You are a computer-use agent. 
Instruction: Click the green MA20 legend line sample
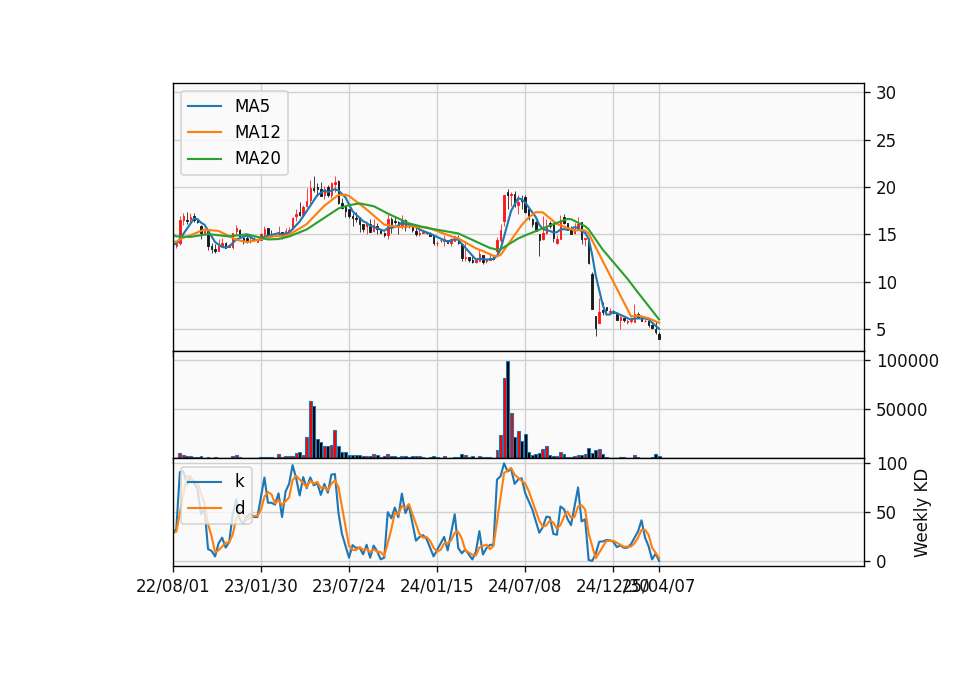[204, 159]
